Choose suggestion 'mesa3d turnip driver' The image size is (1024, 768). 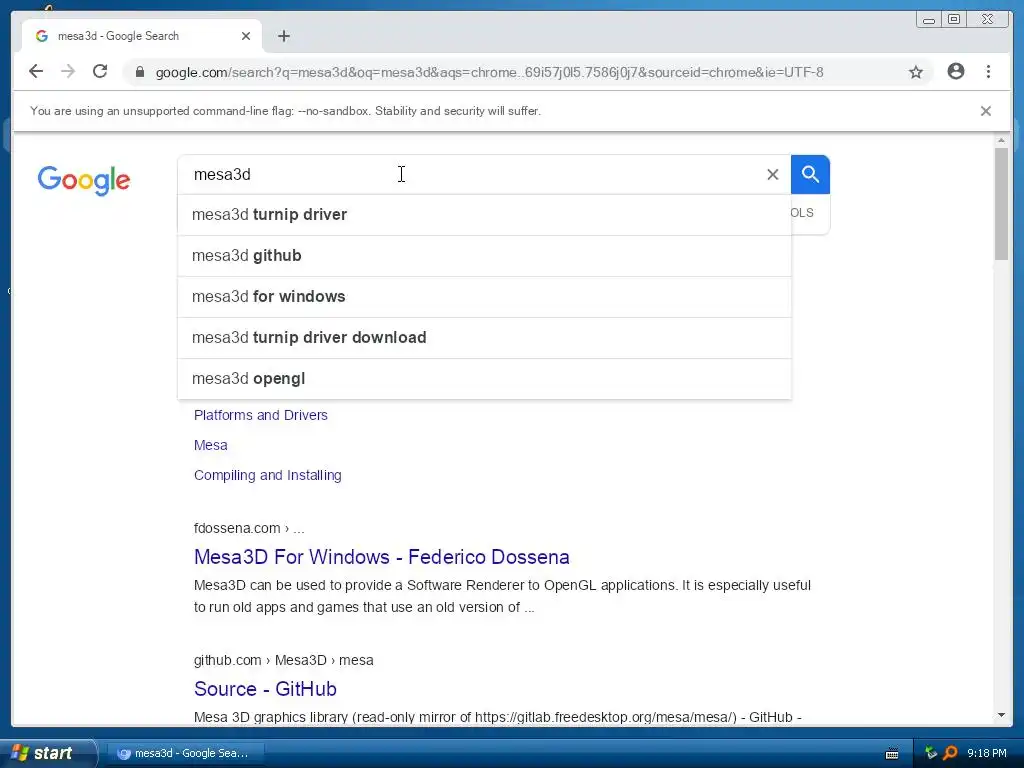484,215
